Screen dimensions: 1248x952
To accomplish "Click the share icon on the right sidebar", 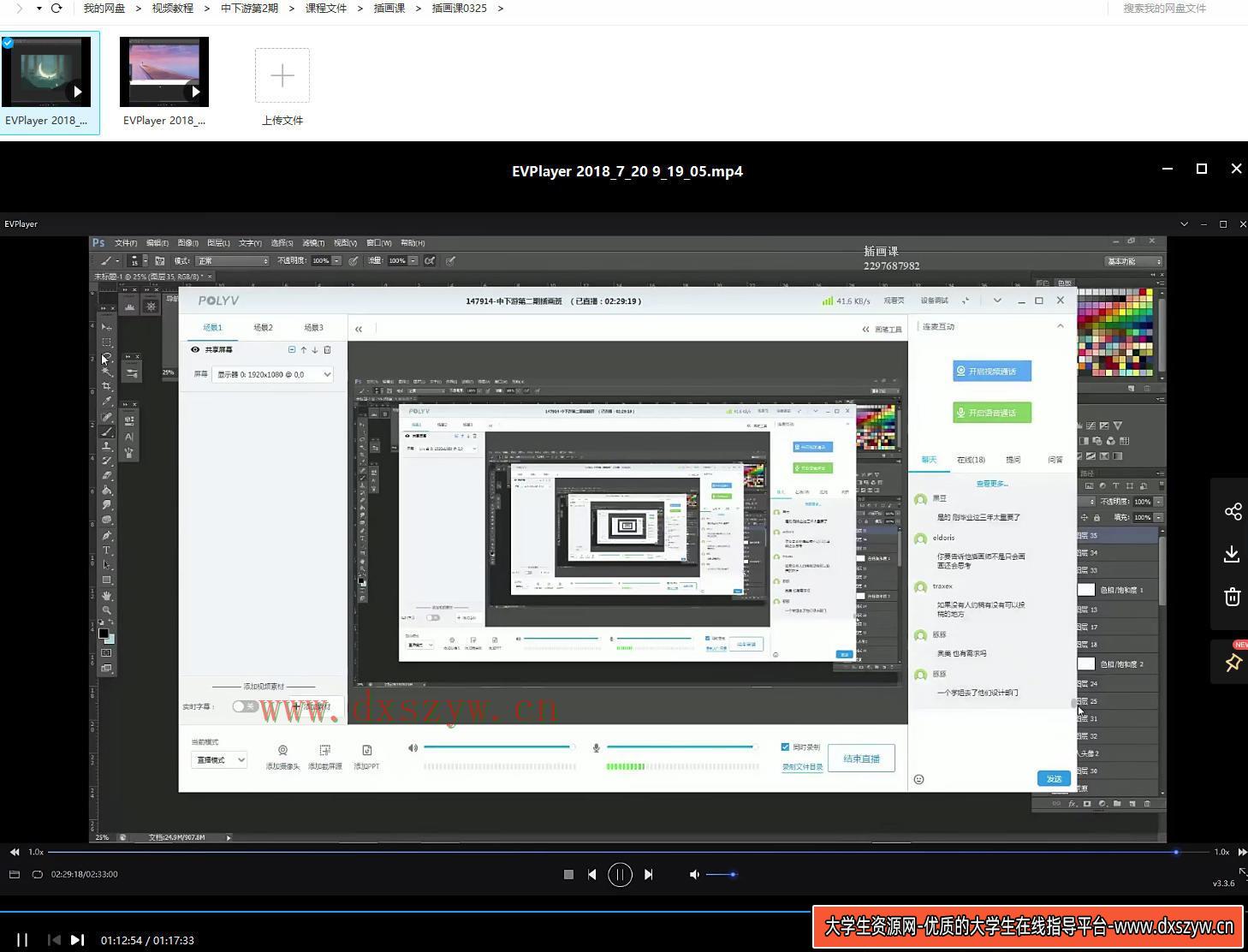I will pos(1233,511).
